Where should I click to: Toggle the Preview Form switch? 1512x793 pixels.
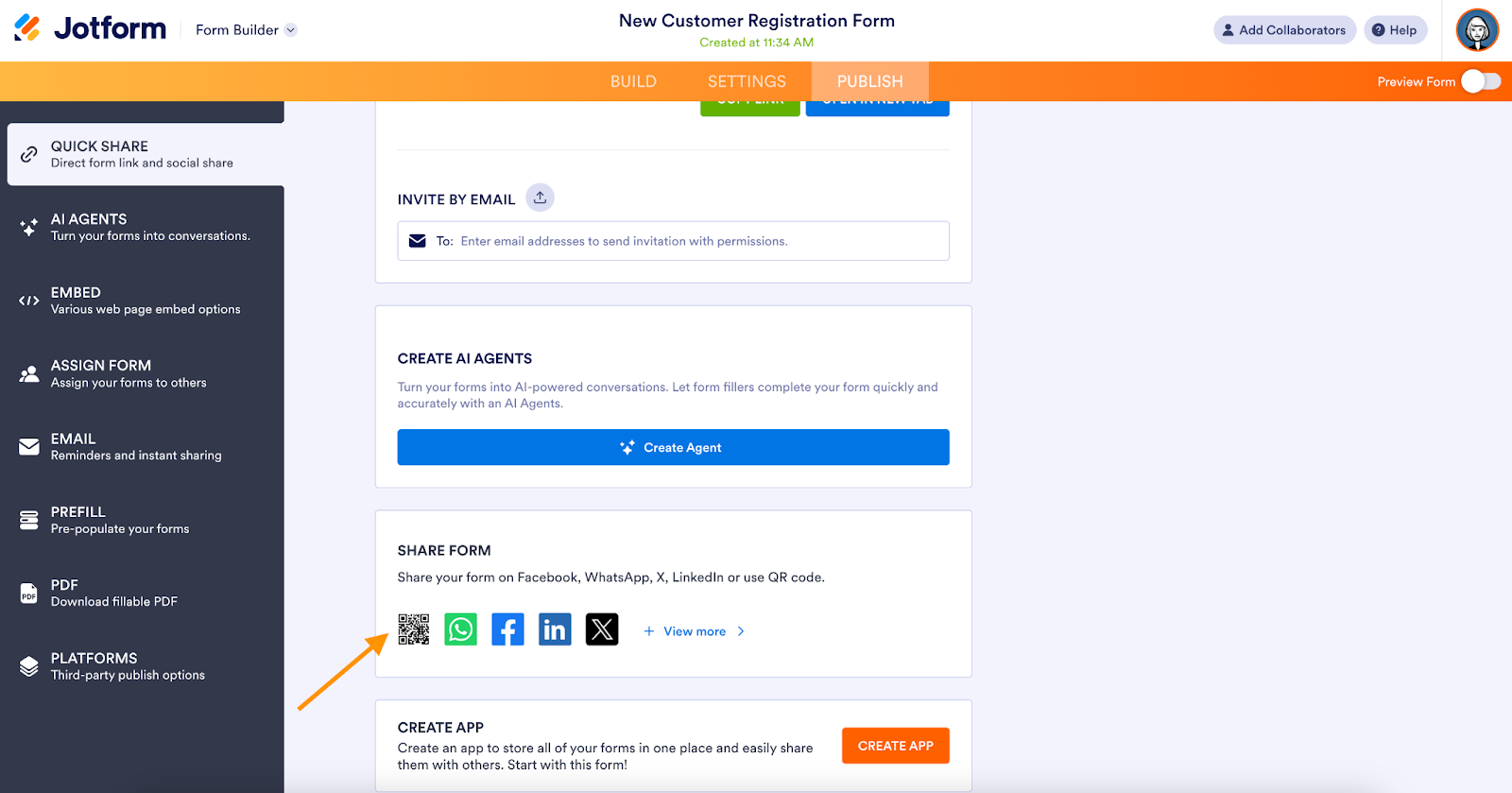click(x=1480, y=82)
